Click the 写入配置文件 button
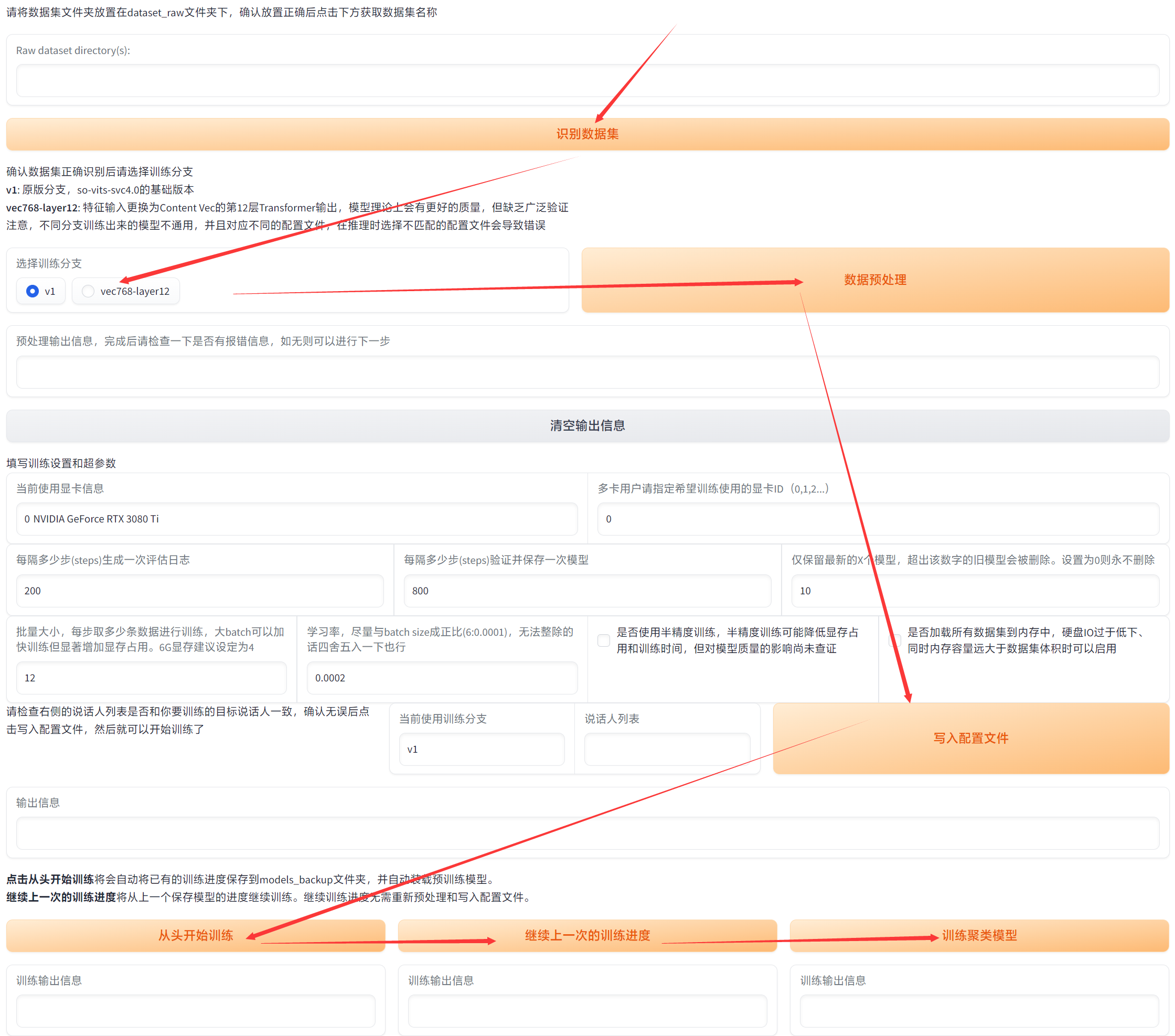This screenshot has height=1036, width=1175. pos(970,738)
